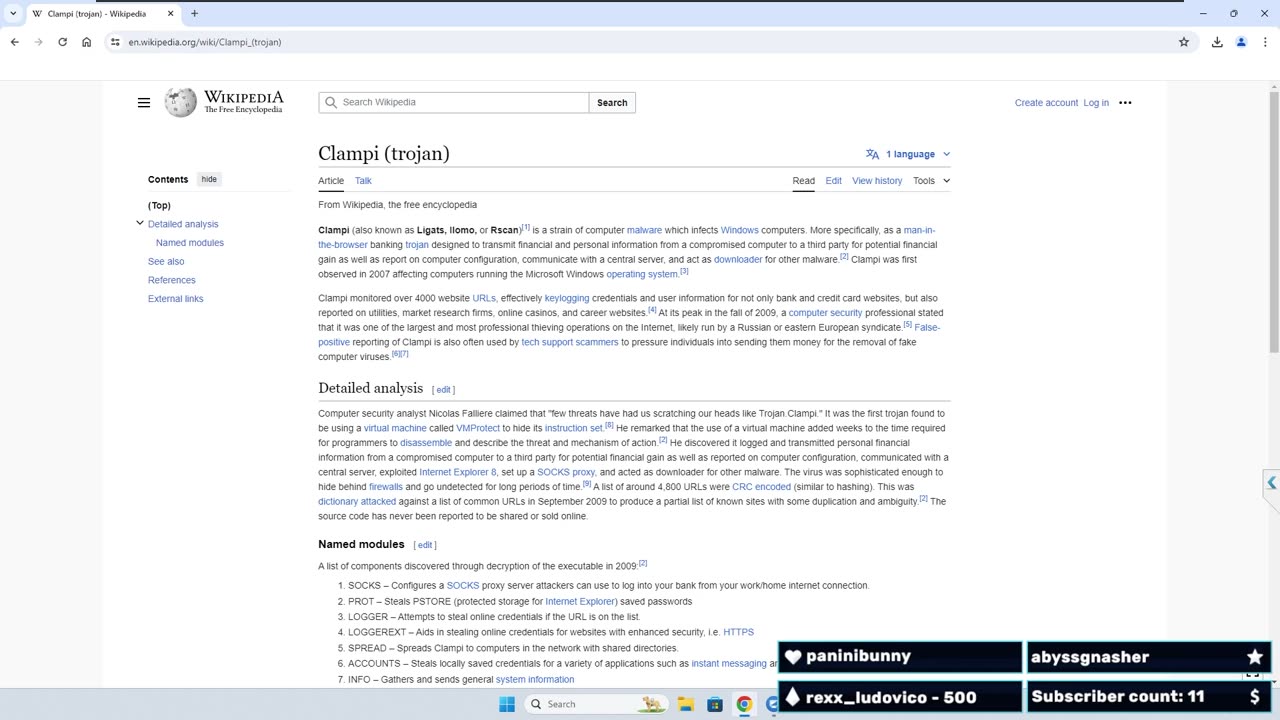The height and width of the screenshot is (720, 1280).
Task: Open the man-in-the-browser link
Action: tap(919, 230)
